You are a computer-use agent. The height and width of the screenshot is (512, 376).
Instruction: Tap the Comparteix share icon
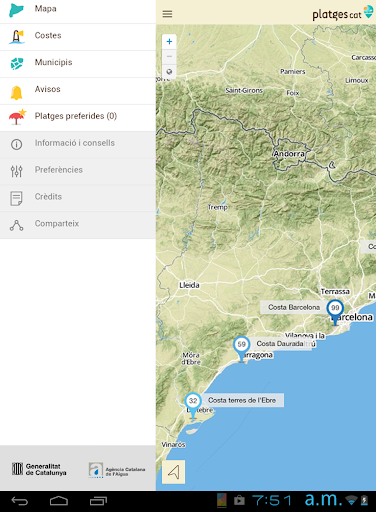(x=16, y=225)
